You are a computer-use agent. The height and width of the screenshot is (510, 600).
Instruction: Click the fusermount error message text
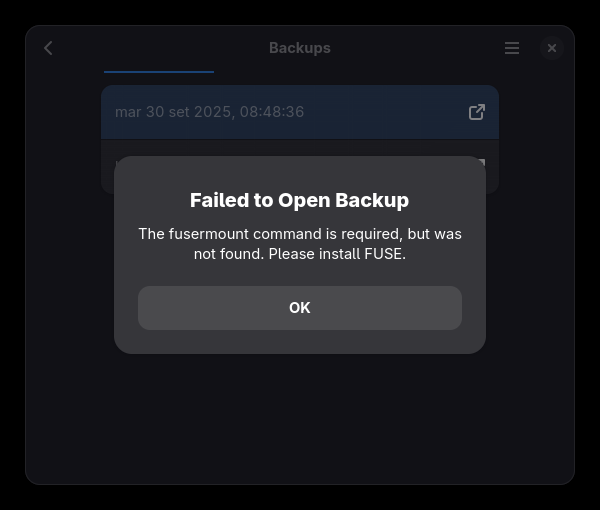pos(299,243)
